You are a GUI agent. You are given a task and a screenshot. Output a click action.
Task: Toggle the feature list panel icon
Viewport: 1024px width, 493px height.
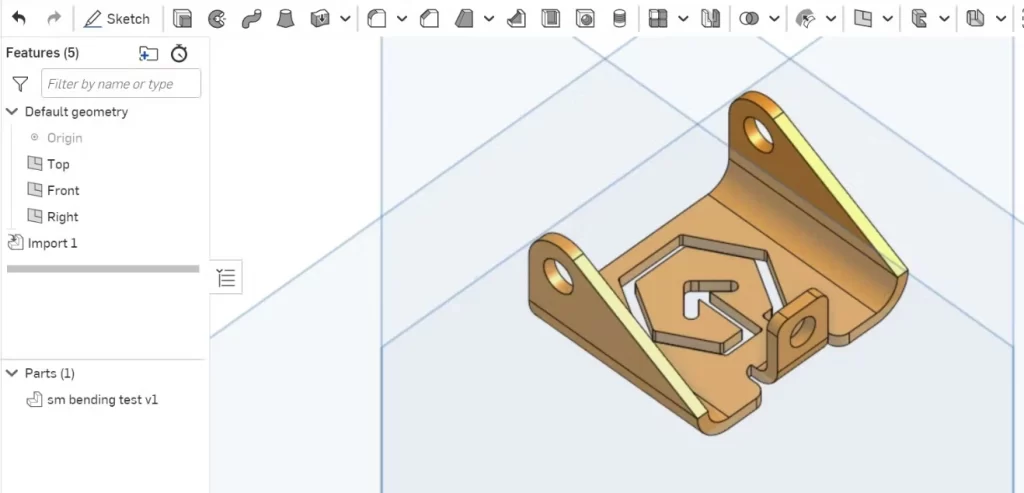(x=226, y=278)
